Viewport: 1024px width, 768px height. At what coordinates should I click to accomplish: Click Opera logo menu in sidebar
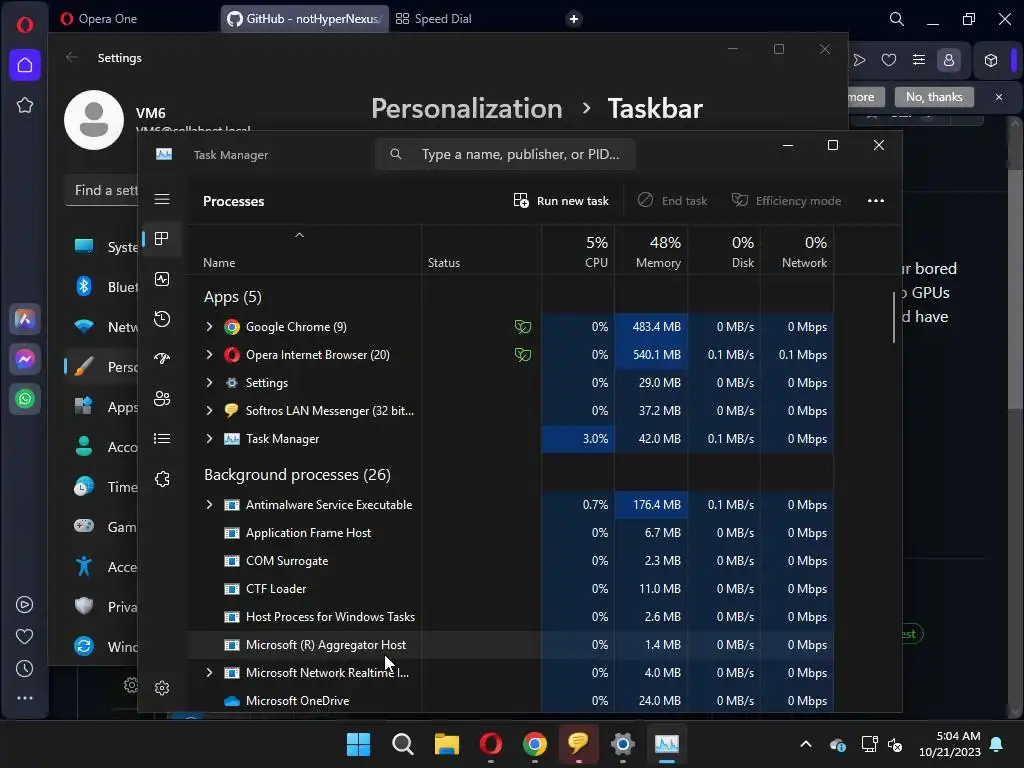(x=25, y=25)
